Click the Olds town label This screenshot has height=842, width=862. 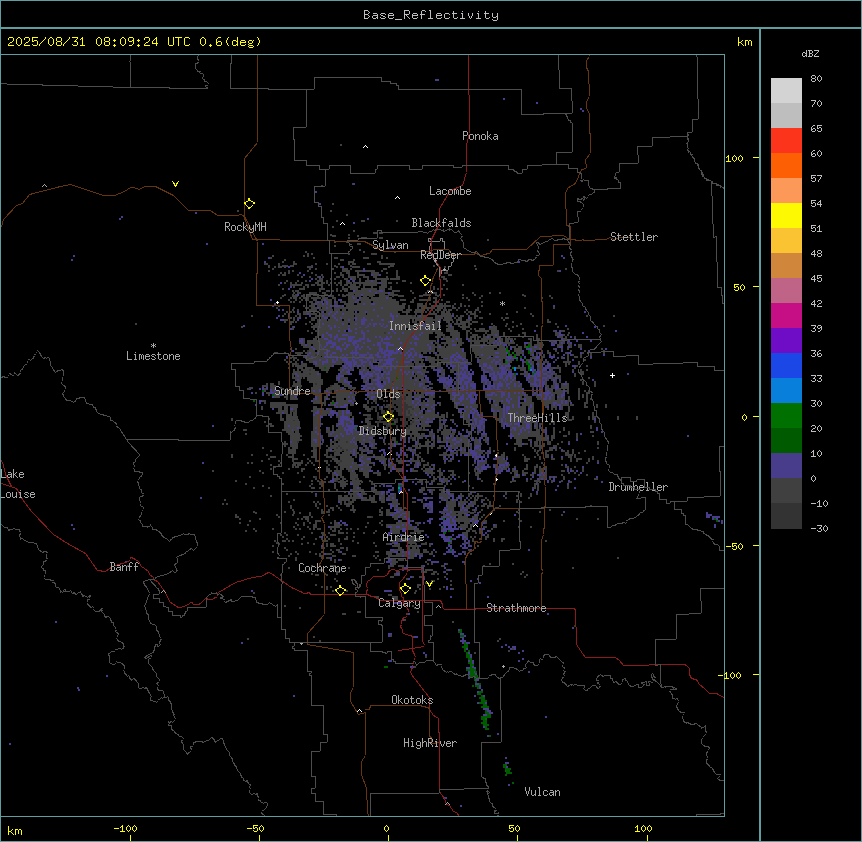click(388, 394)
